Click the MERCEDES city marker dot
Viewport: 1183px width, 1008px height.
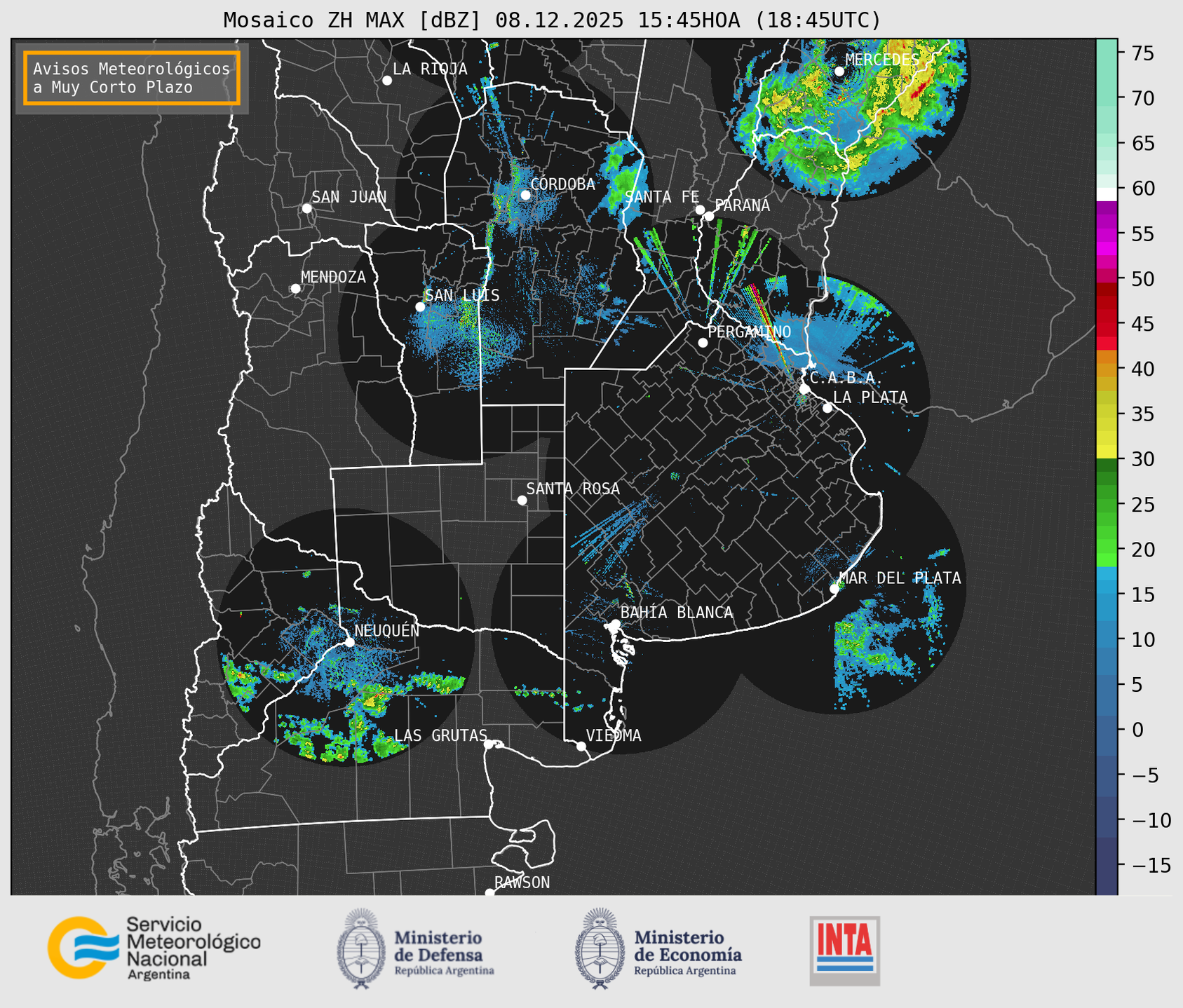coord(839,71)
